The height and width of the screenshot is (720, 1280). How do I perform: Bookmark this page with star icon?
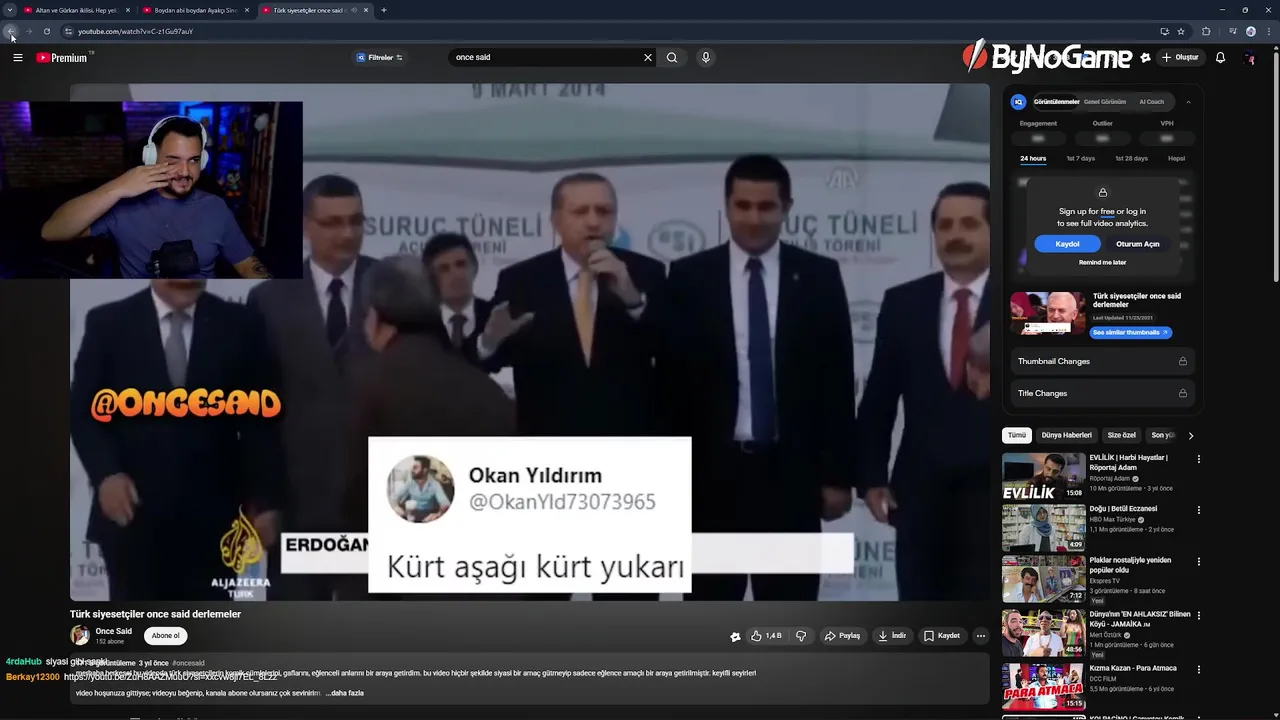click(1181, 31)
